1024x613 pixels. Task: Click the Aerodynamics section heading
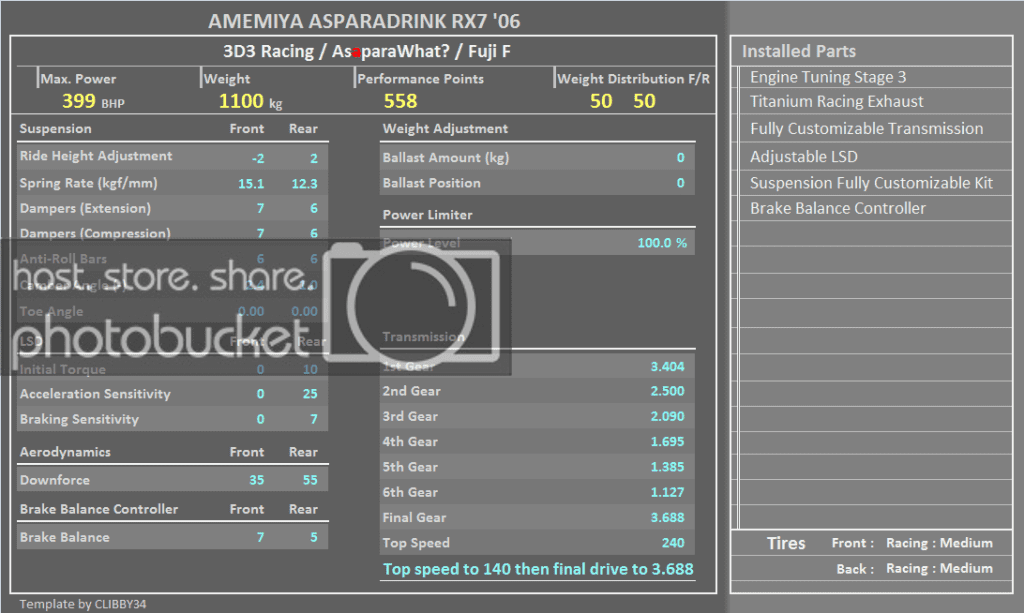point(65,452)
